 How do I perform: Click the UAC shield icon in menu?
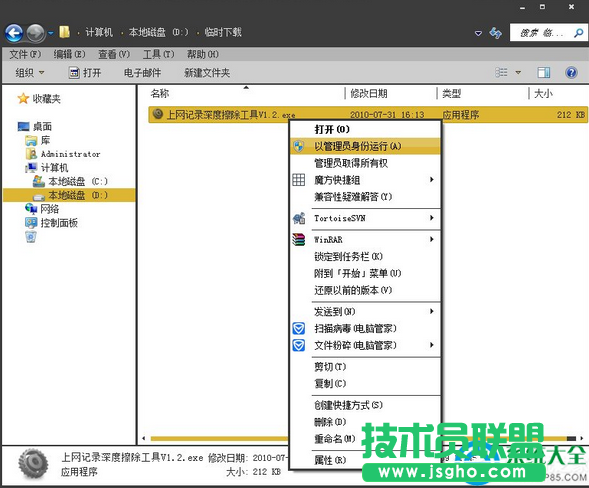[299, 146]
